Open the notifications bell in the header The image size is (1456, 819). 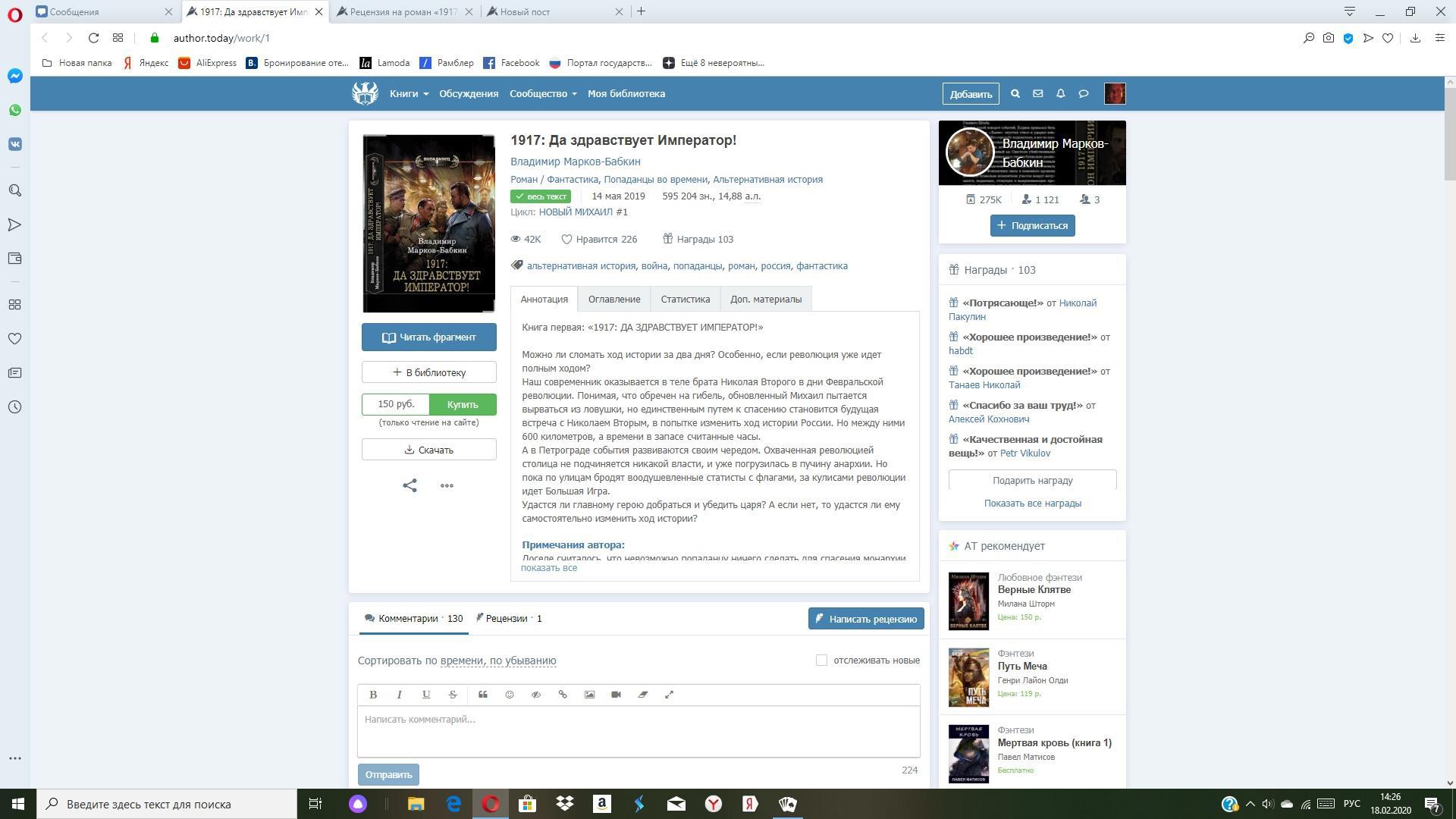click(x=1060, y=94)
